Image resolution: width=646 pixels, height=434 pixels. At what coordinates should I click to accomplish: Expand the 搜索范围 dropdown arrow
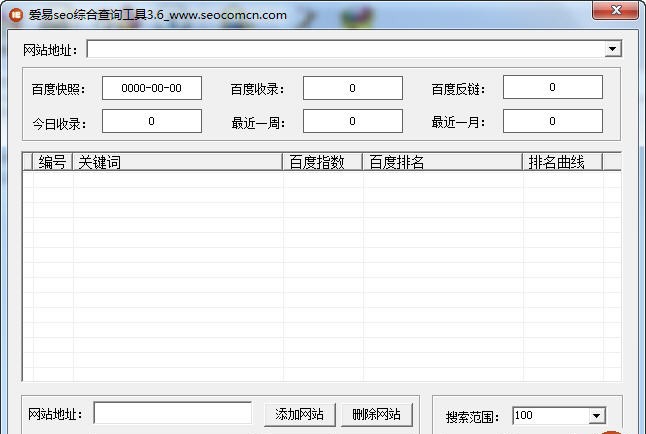tap(596, 415)
